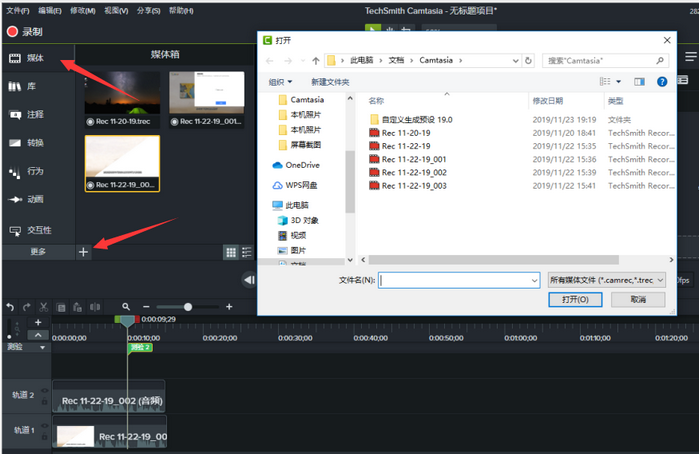Click previous frame playback button
This screenshot has height=454, width=699.
pyautogui.click(x=249, y=280)
